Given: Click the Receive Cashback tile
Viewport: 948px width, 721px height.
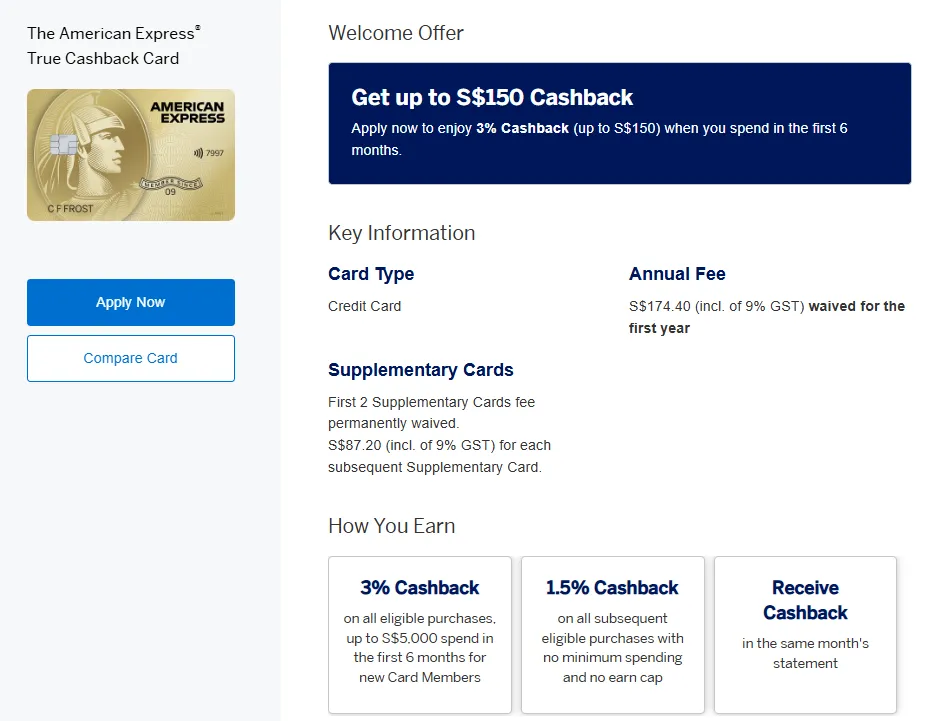Looking at the screenshot, I should click(x=805, y=635).
